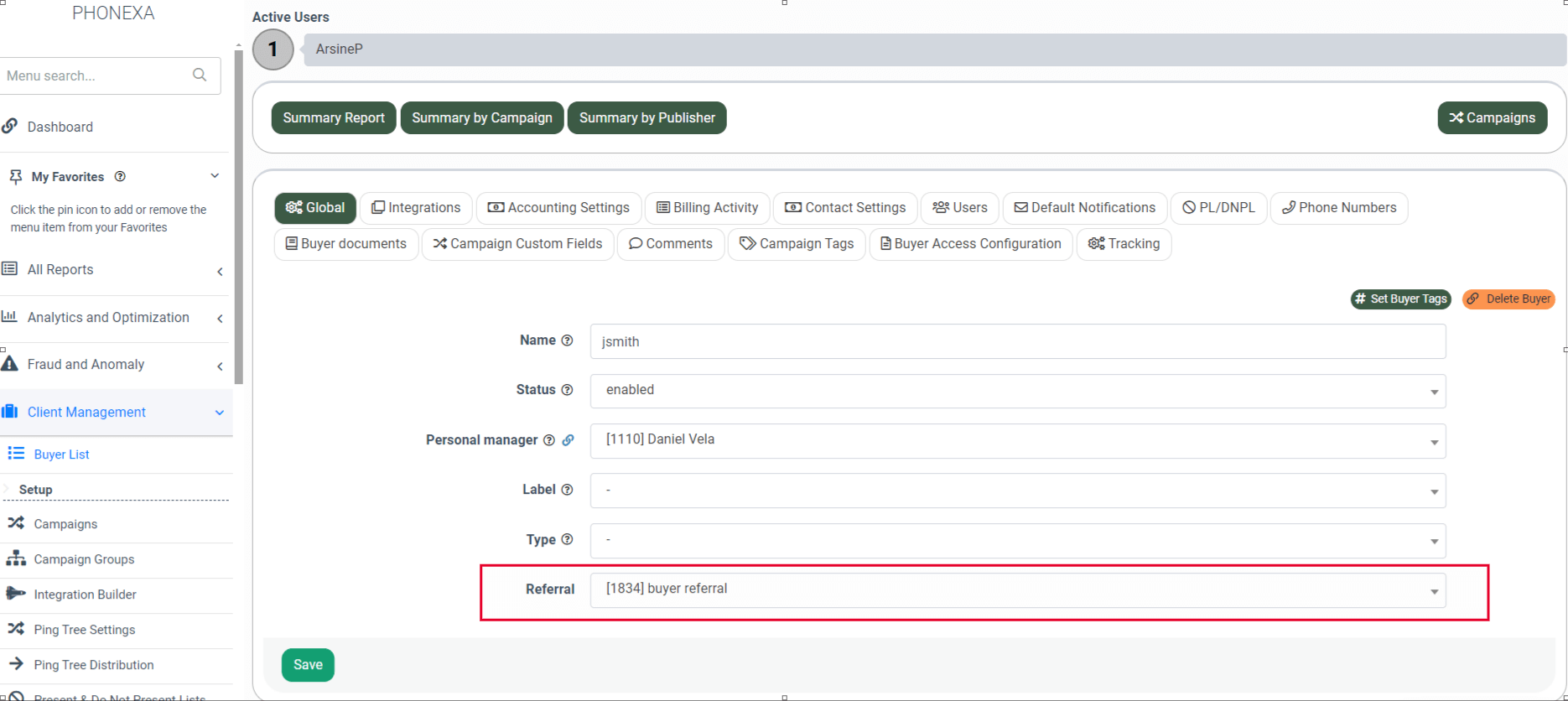Open the Billing Activity tab

tap(707, 208)
